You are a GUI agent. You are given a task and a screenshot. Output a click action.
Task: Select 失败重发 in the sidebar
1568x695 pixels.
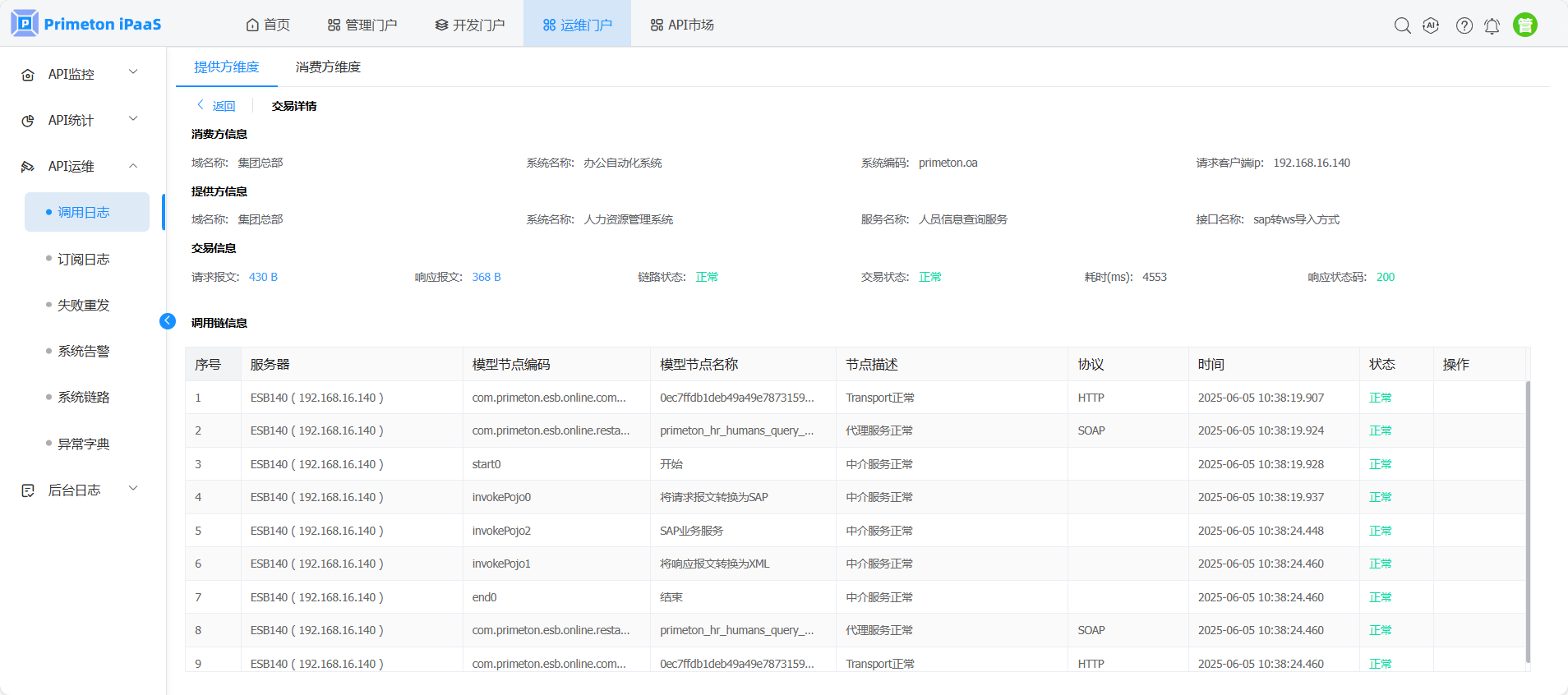[x=83, y=305]
